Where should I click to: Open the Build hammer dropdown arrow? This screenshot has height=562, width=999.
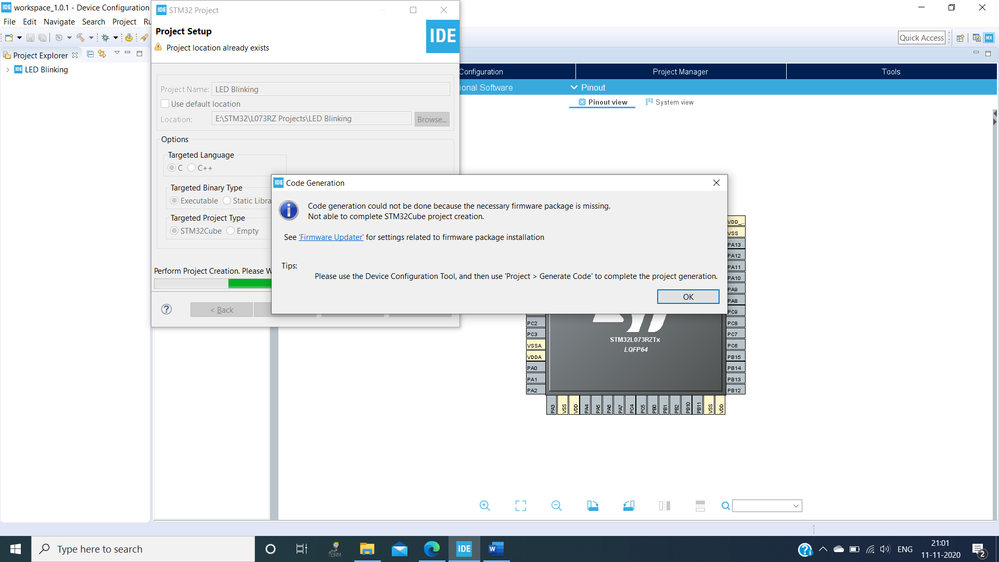tap(91, 38)
